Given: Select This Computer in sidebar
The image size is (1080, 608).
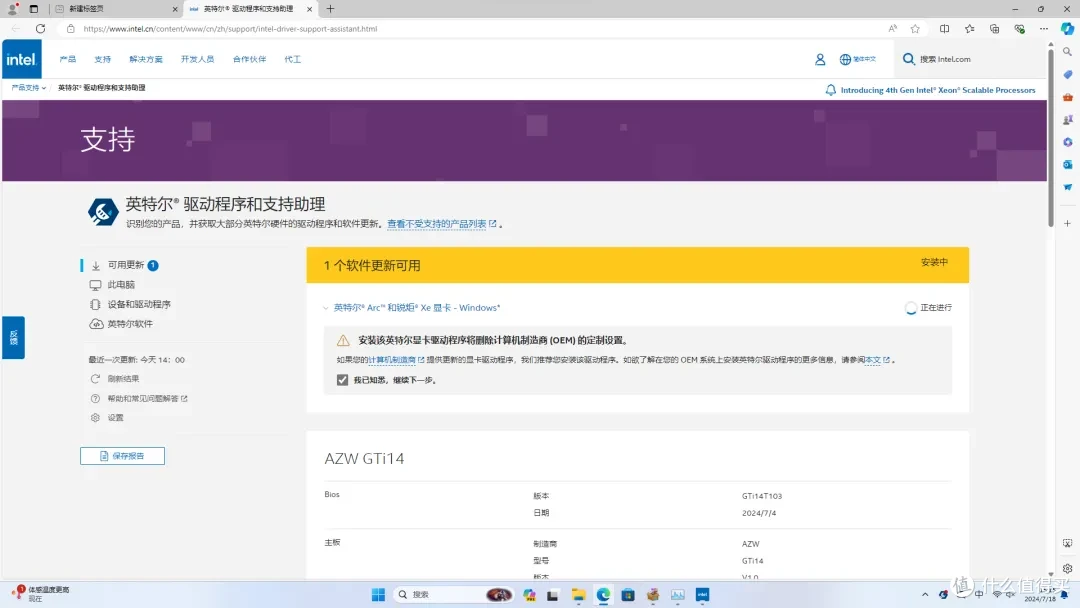Looking at the screenshot, I should pos(121,284).
